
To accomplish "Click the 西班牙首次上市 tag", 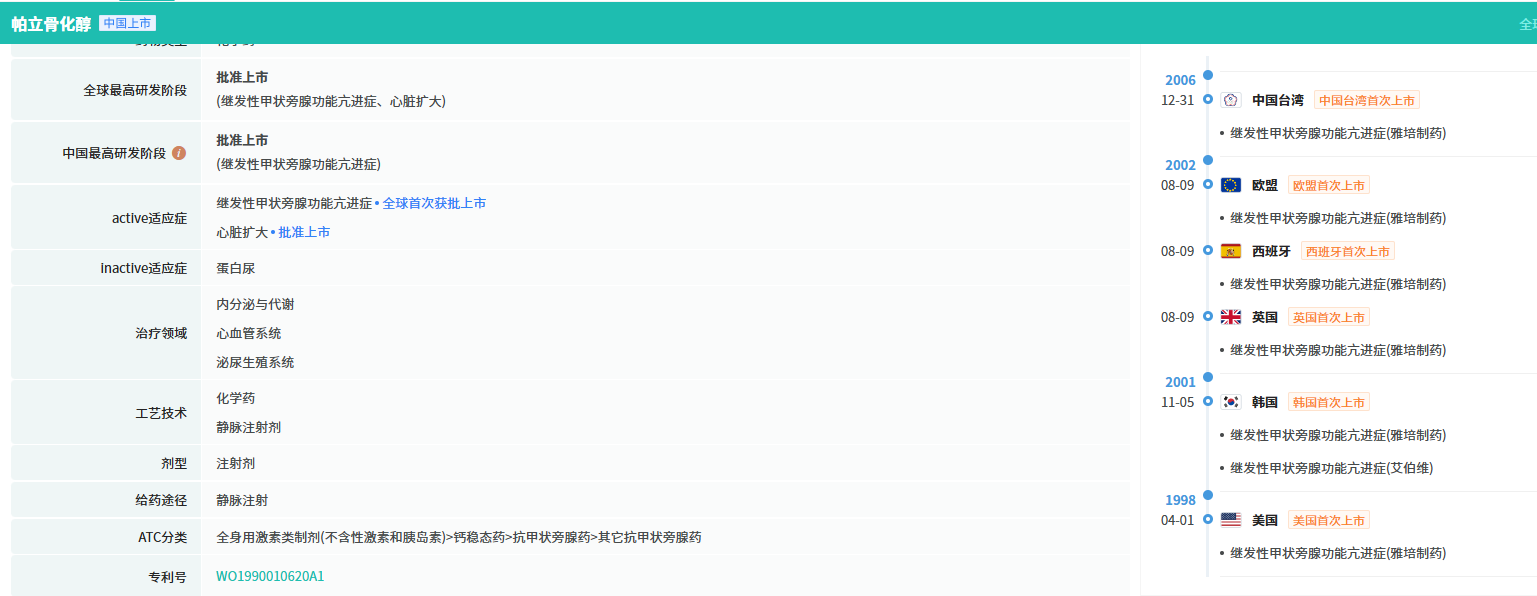I will (x=1348, y=251).
